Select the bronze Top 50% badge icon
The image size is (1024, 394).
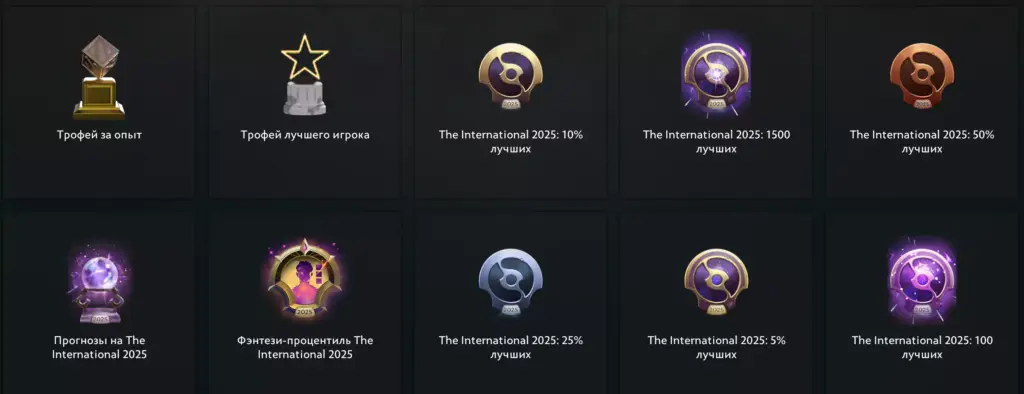[921, 77]
